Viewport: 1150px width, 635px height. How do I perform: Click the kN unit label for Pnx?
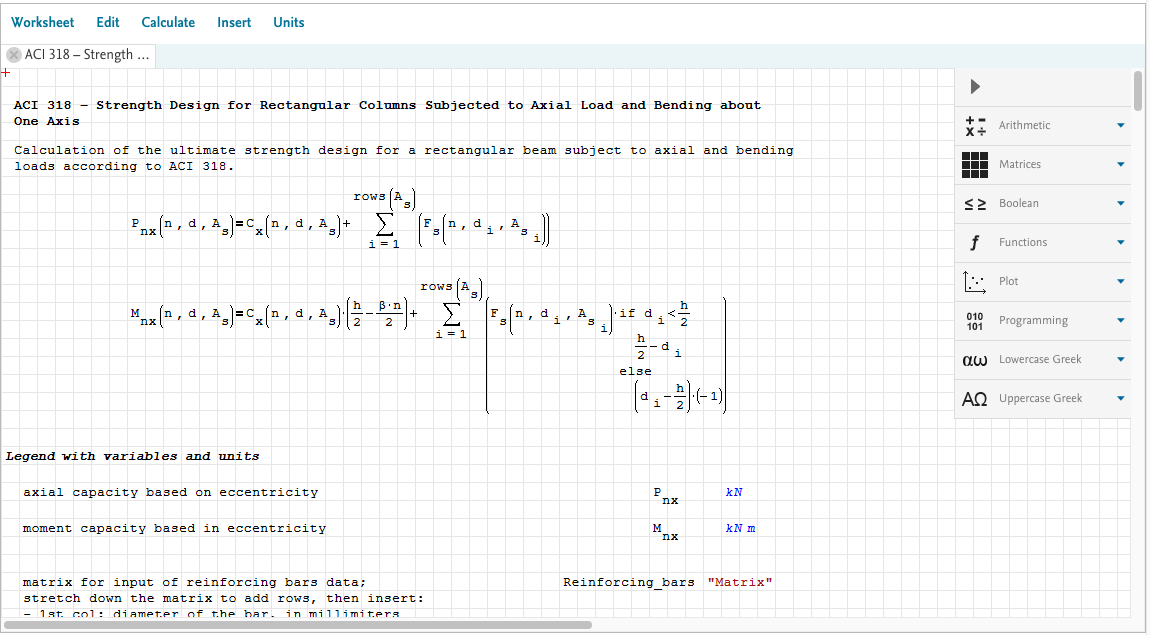click(x=734, y=492)
